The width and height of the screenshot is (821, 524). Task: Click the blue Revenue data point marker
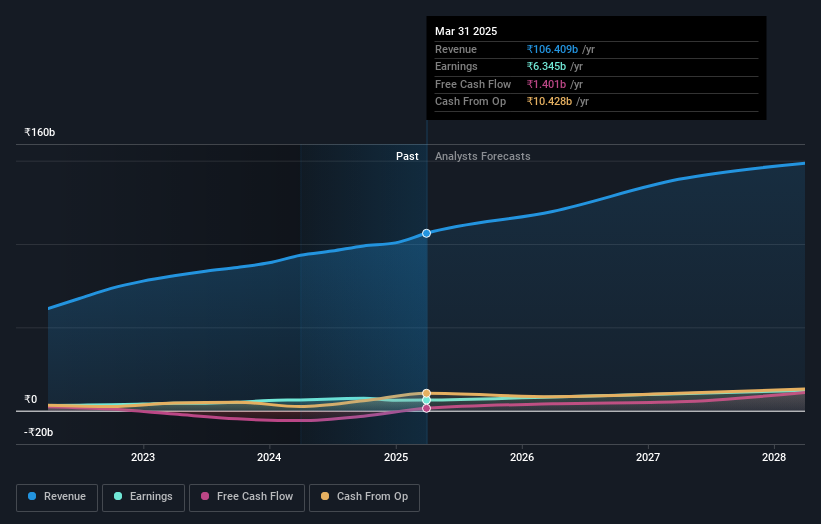click(x=426, y=233)
